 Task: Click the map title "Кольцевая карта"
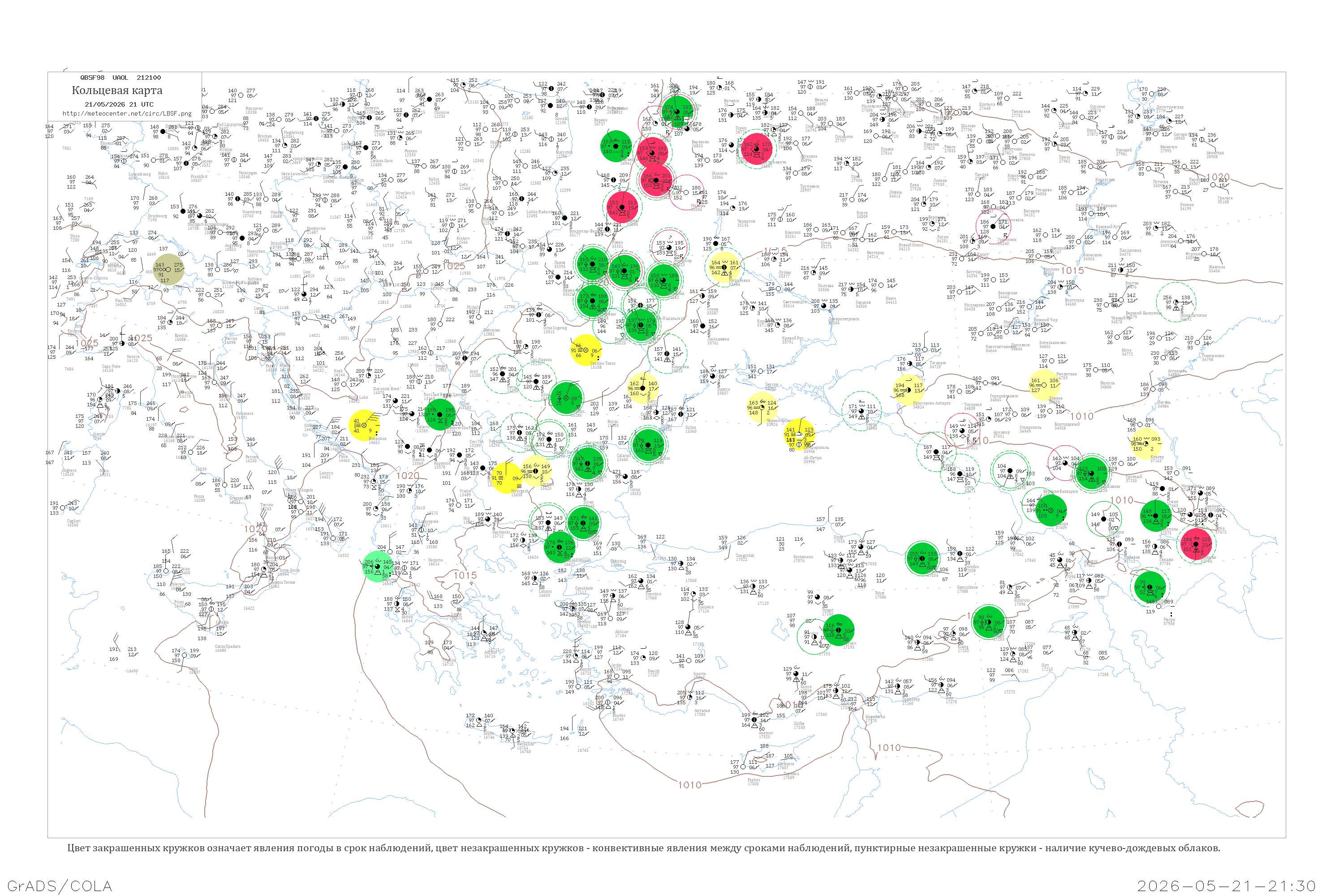[117, 90]
